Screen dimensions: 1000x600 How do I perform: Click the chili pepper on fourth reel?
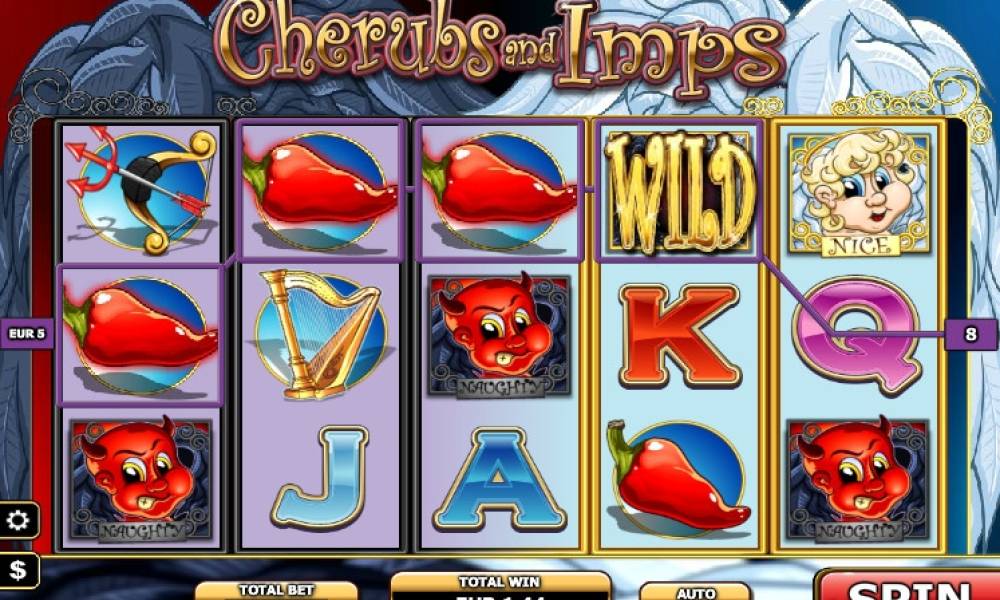tap(678, 479)
